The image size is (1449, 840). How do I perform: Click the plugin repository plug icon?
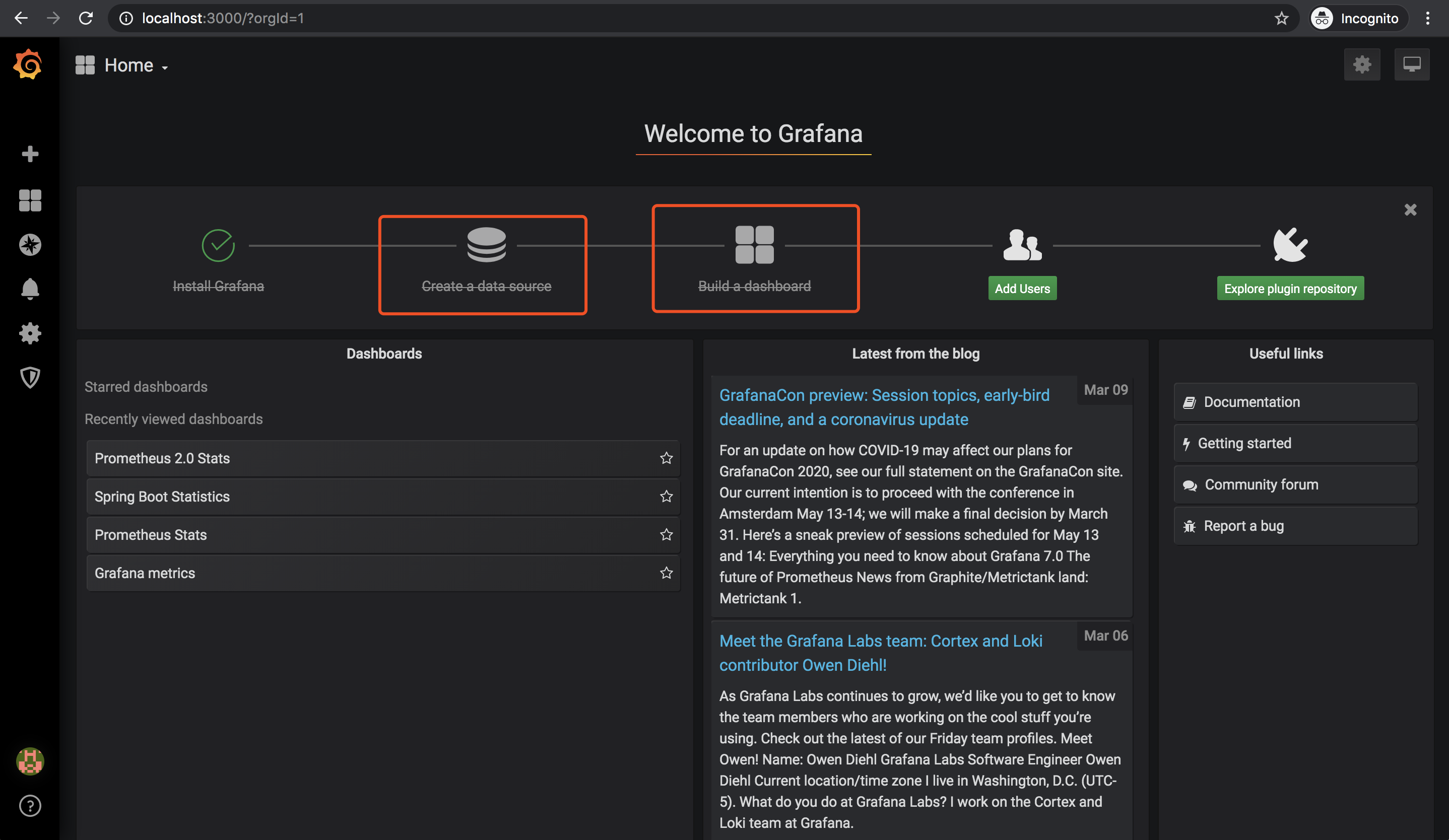[x=1290, y=245]
